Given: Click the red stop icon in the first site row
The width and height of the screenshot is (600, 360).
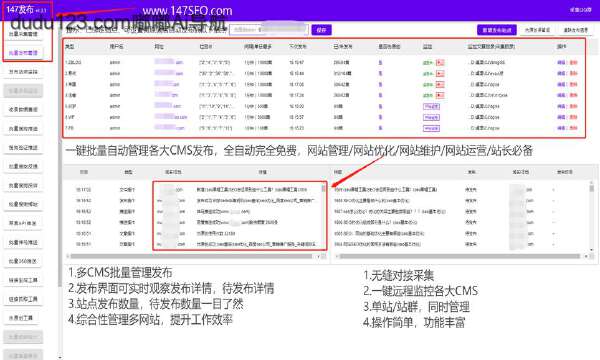Looking at the screenshot, I should [440, 62].
